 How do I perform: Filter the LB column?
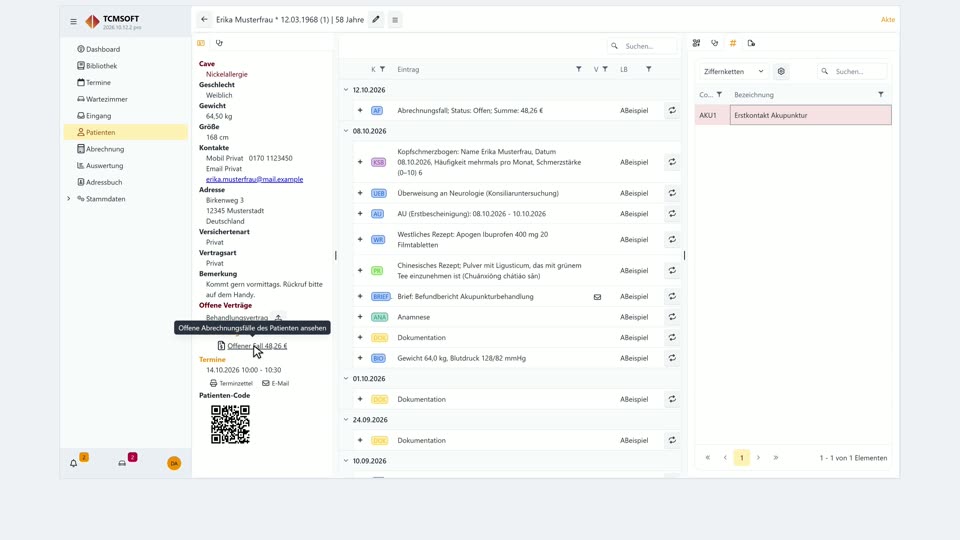[x=648, y=69]
